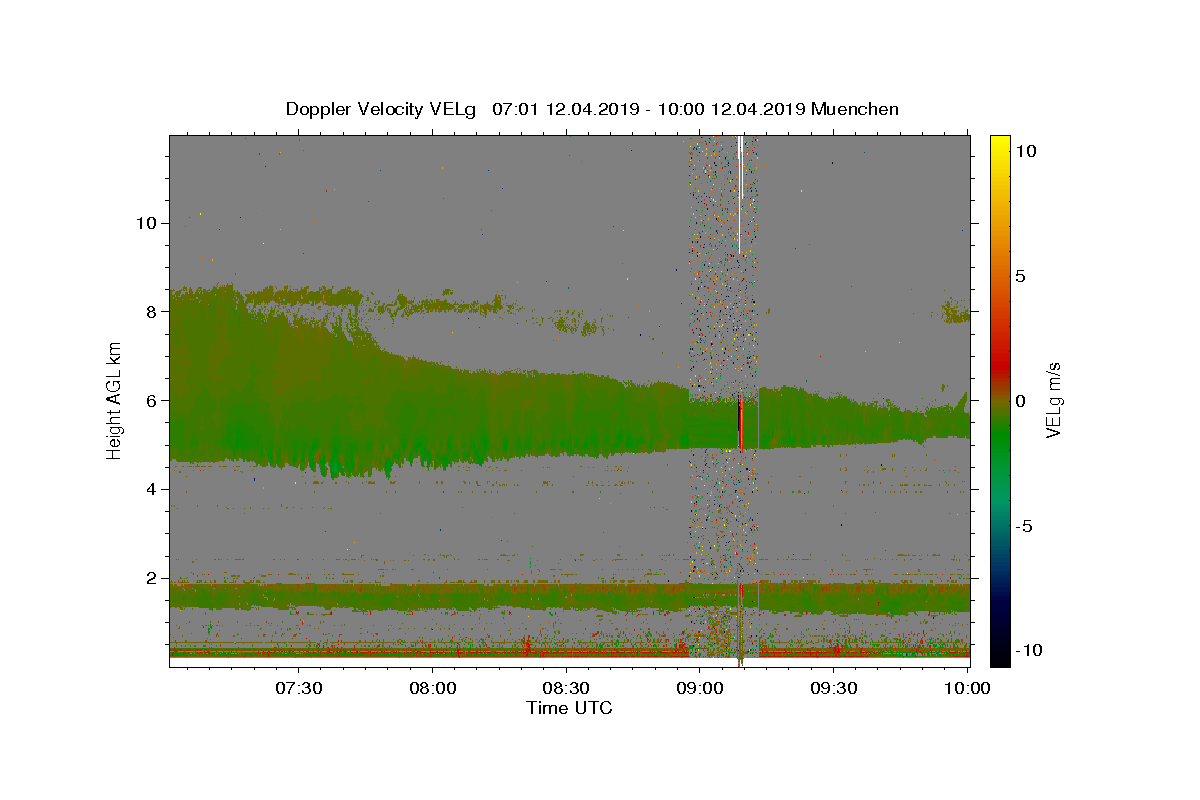Image resolution: width=1200 pixels, height=800 pixels.
Task: Click the location label 'Muenchen' in the title
Action: [x=855, y=109]
